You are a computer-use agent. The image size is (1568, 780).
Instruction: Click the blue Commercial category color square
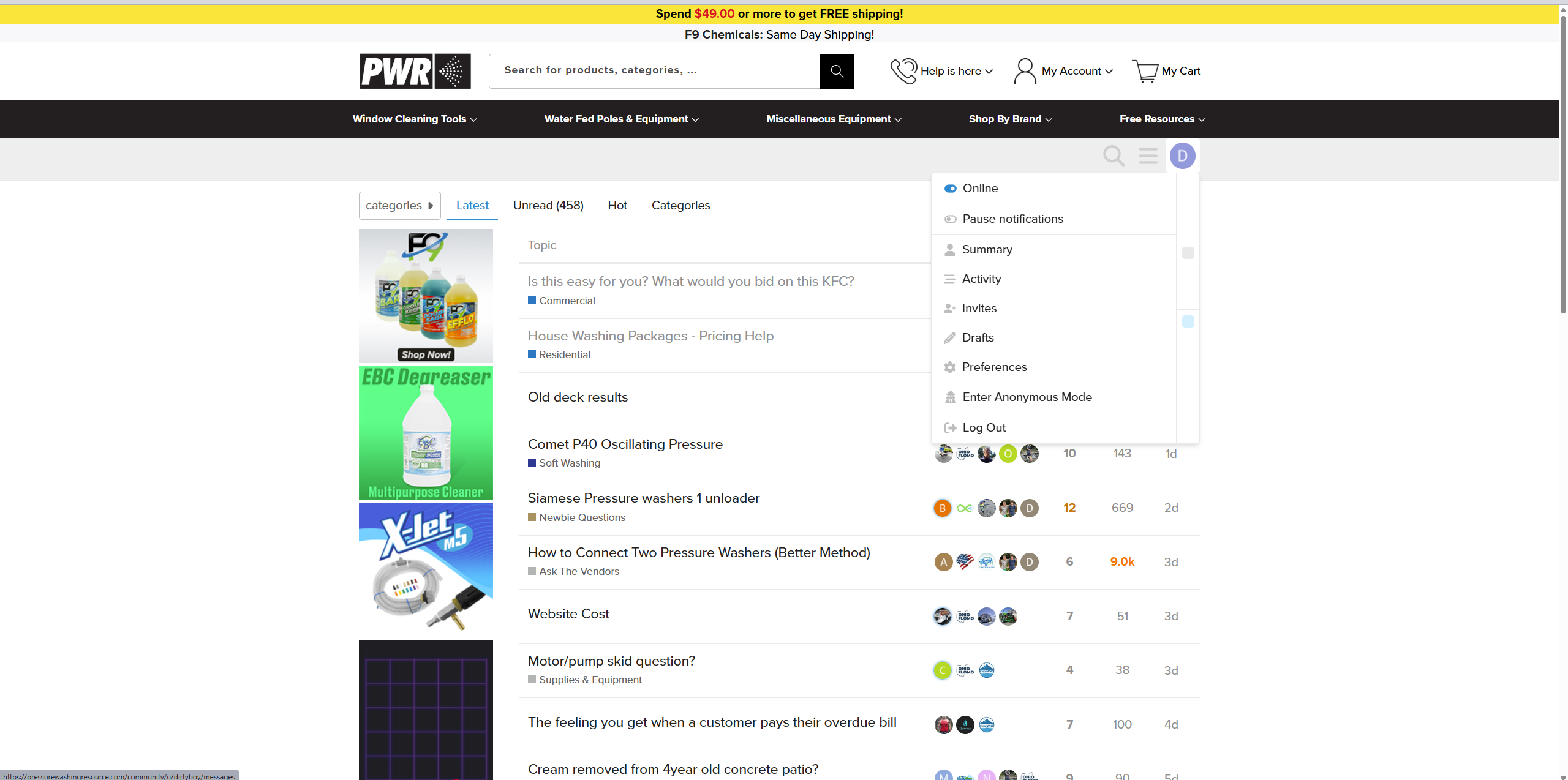click(x=532, y=301)
